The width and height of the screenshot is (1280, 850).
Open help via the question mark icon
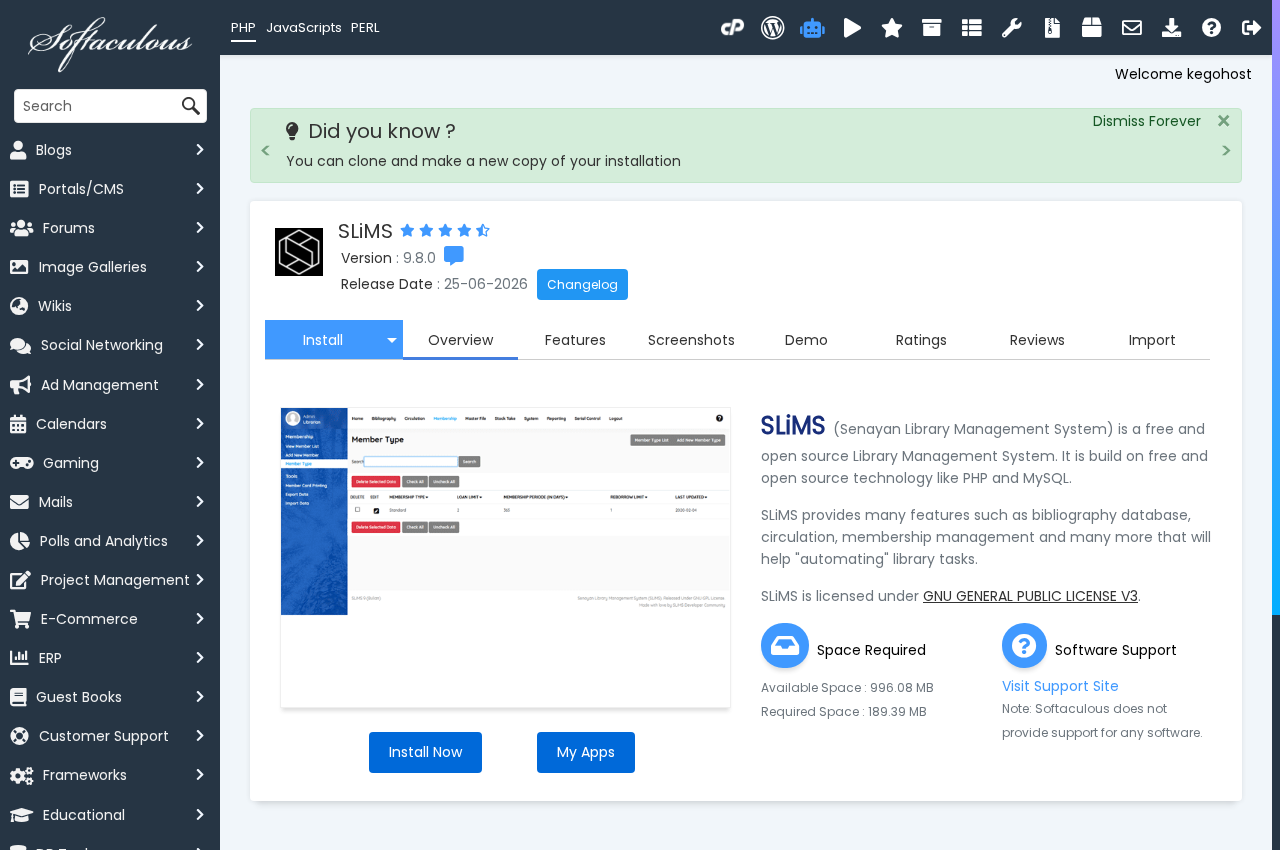tap(1212, 28)
